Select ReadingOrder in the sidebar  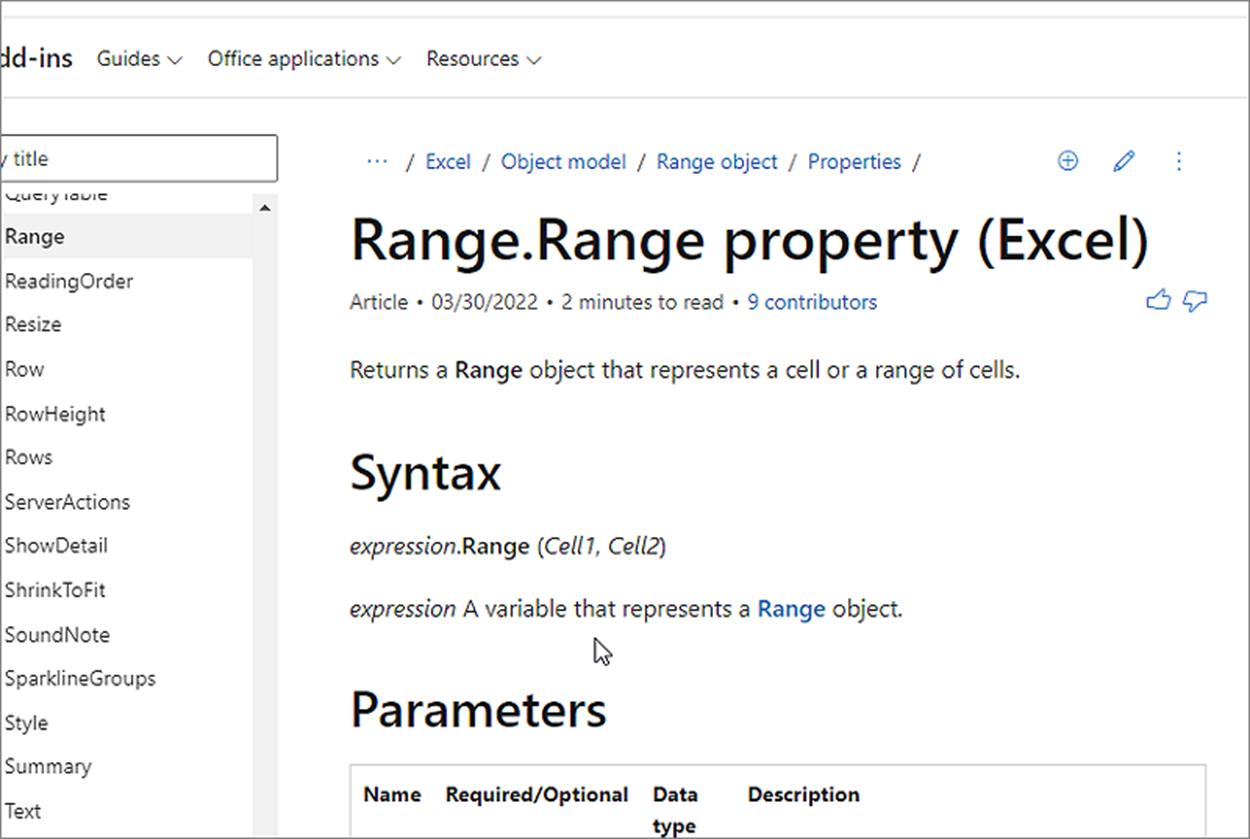pyautogui.click(x=69, y=281)
